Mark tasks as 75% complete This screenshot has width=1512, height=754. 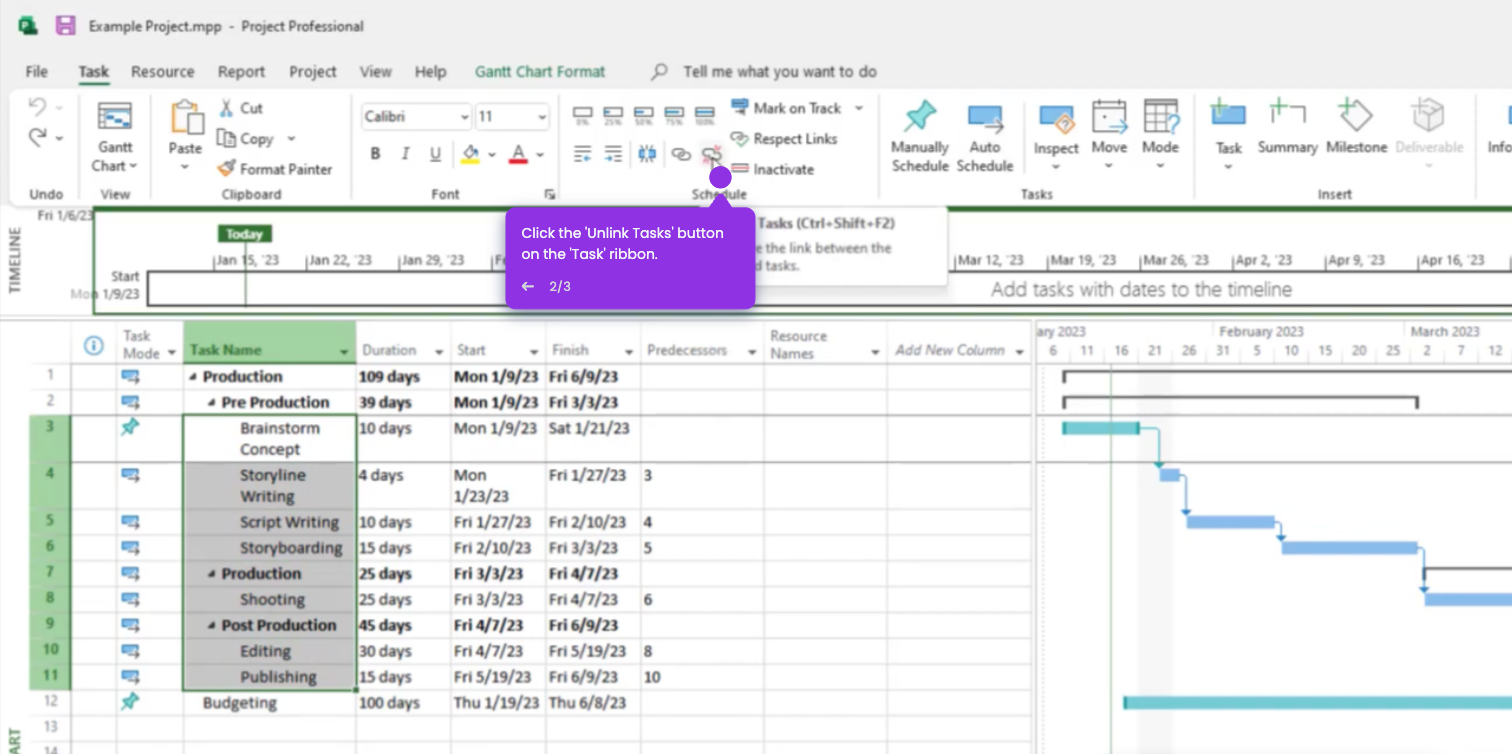(675, 115)
